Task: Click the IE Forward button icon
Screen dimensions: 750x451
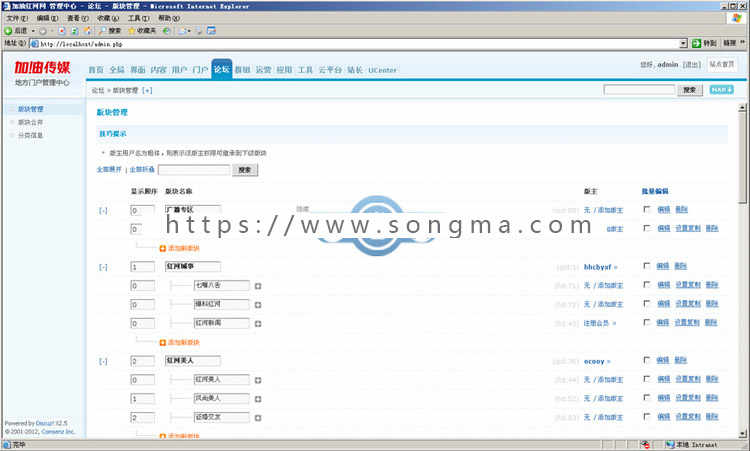Action: click(x=43, y=31)
